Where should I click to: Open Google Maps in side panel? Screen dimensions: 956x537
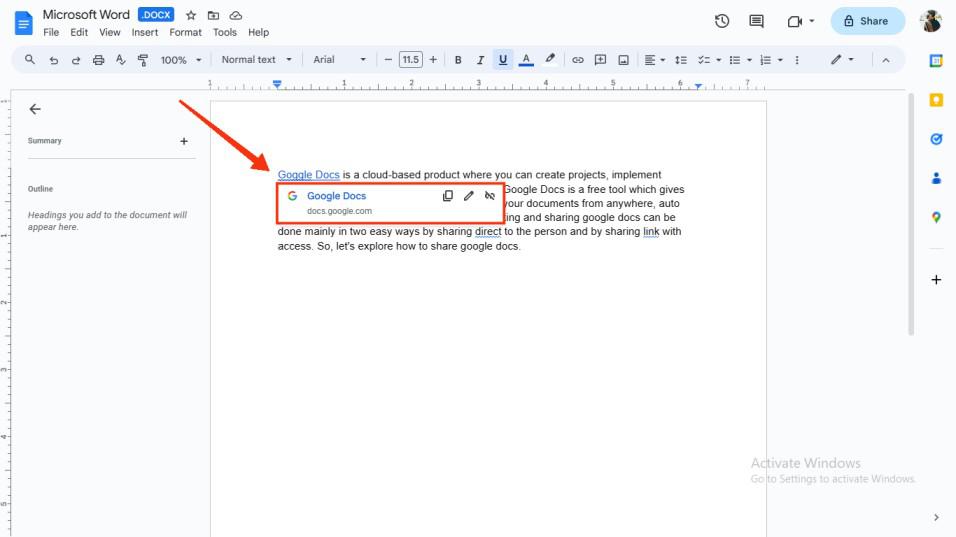[936, 217]
